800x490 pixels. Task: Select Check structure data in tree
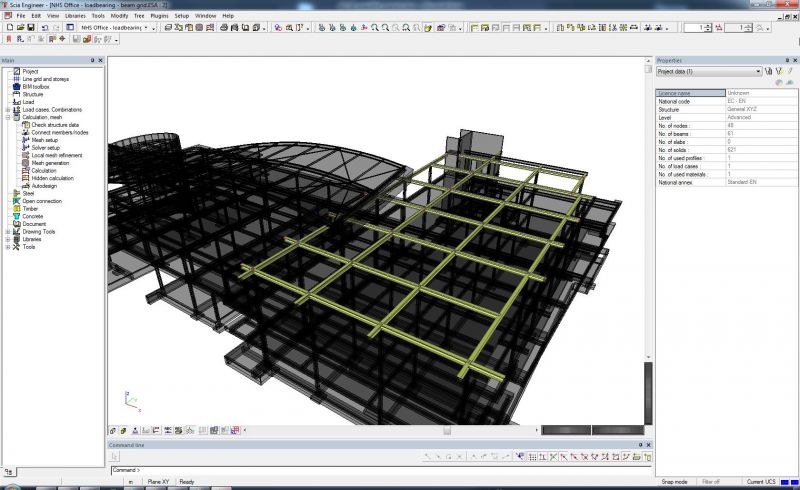point(54,125)
